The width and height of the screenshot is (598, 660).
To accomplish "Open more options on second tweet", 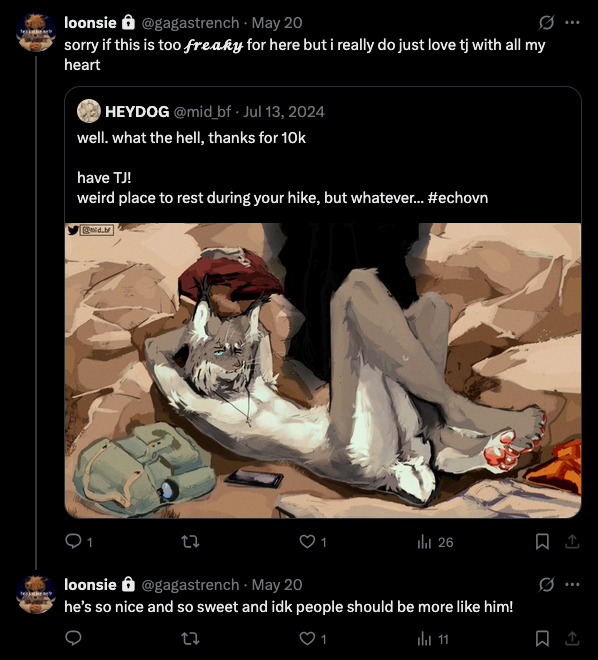I will [572, 584].
